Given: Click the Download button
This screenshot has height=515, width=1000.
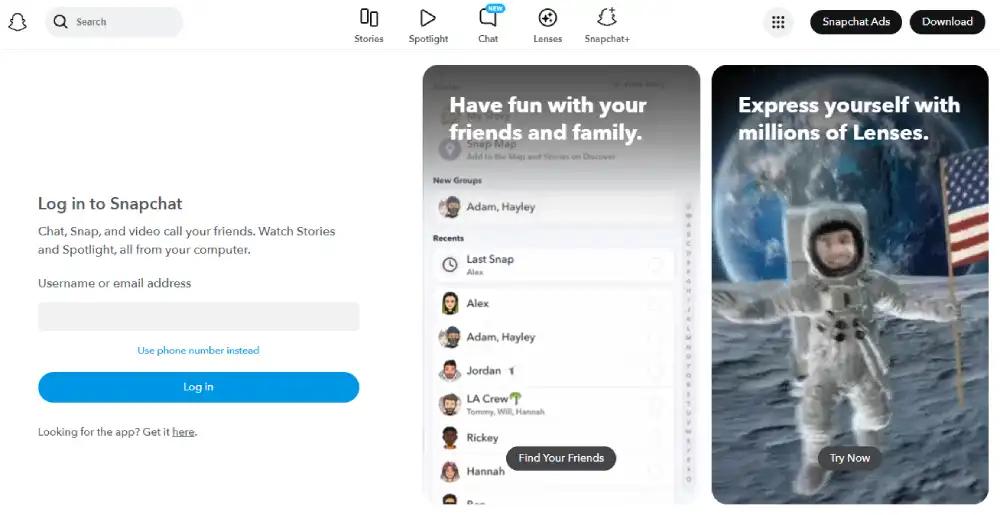Looking at the screenshot, I should coord(947,22).
